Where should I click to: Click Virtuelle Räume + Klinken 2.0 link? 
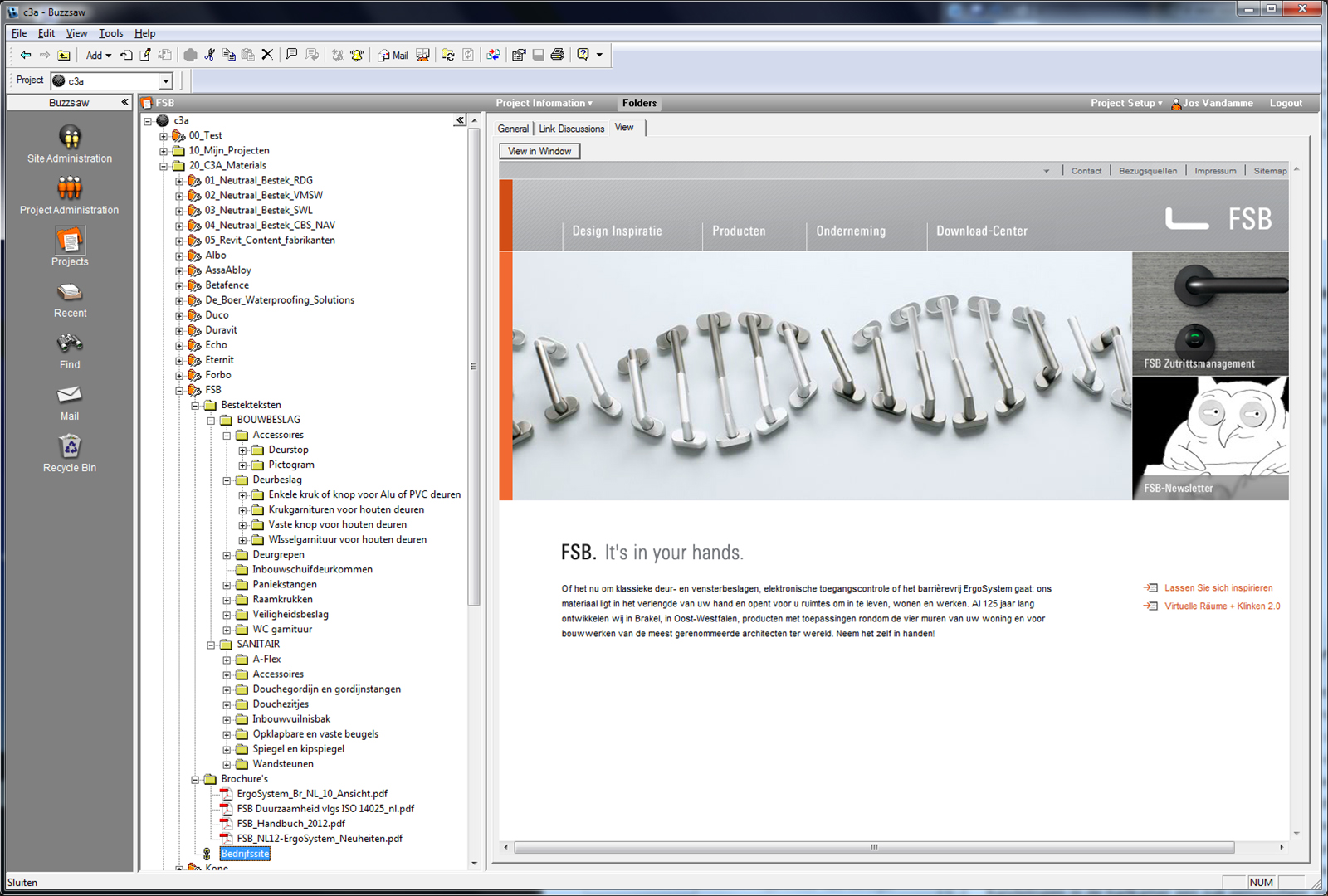tap(1222, 606)
